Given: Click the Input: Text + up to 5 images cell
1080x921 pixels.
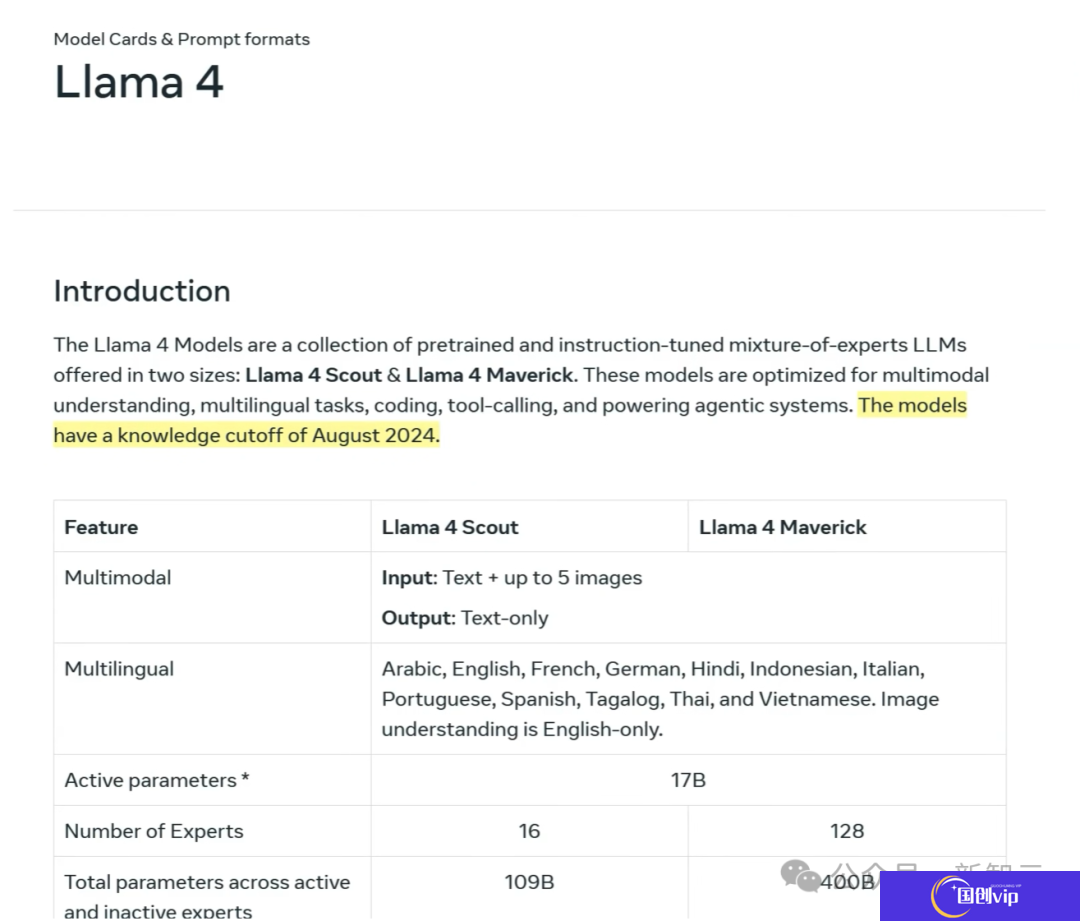Looking at the screenshot, I should point(512,577).
